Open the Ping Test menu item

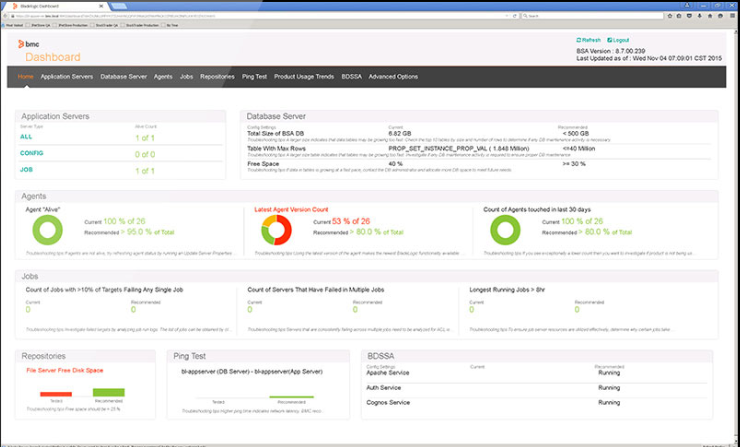pos(254,76)
